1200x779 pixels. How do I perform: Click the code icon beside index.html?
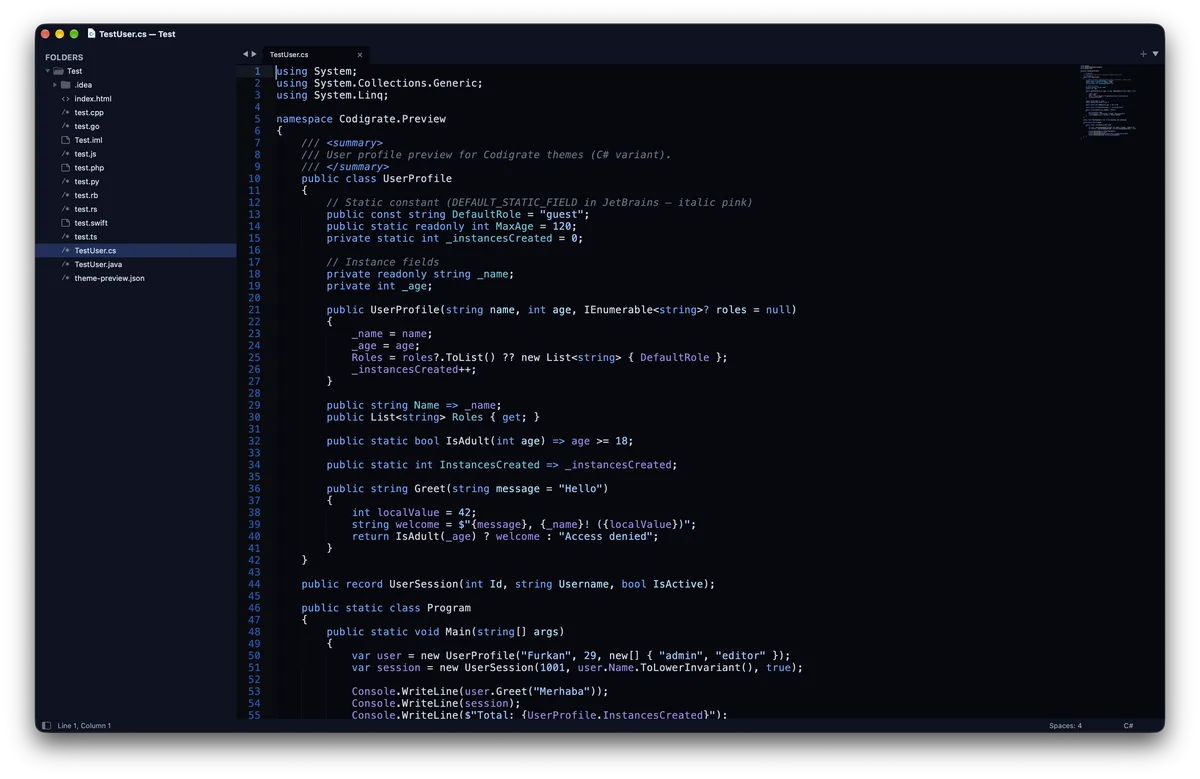pyautogui.click(x=66, y=99)
